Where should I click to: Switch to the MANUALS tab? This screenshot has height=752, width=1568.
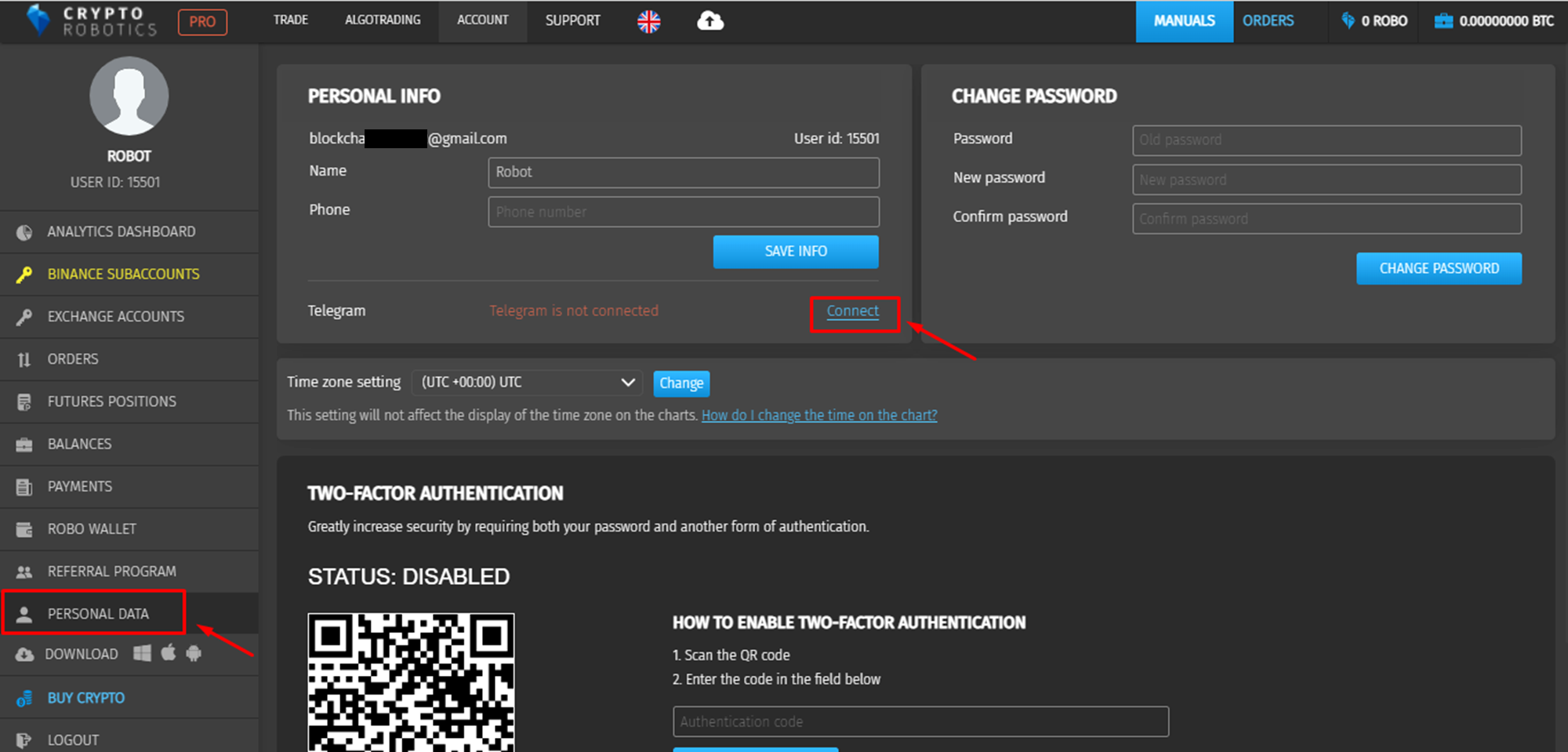[x=1184, y=21]
